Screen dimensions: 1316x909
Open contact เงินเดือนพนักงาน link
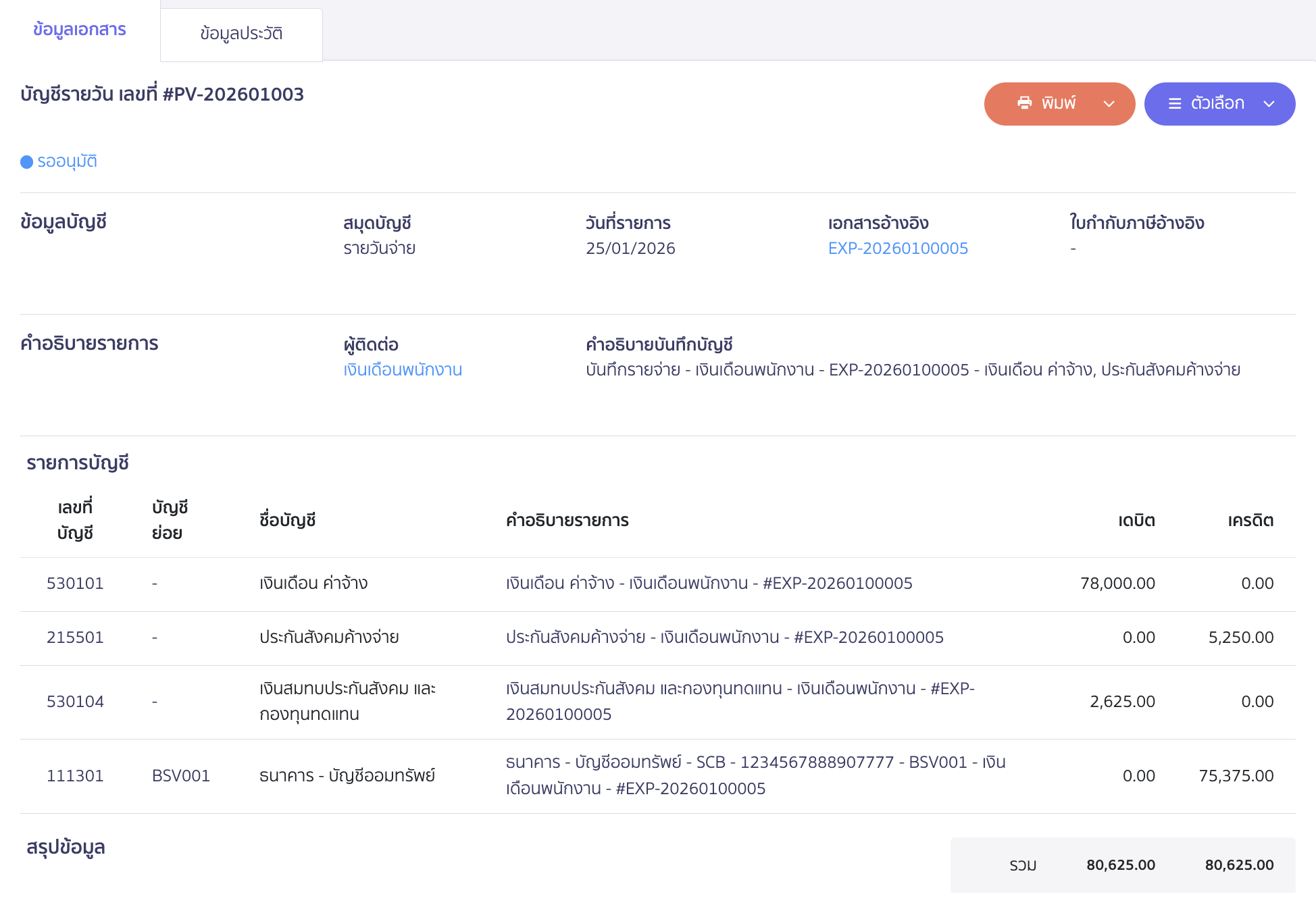tap(402, 369)
